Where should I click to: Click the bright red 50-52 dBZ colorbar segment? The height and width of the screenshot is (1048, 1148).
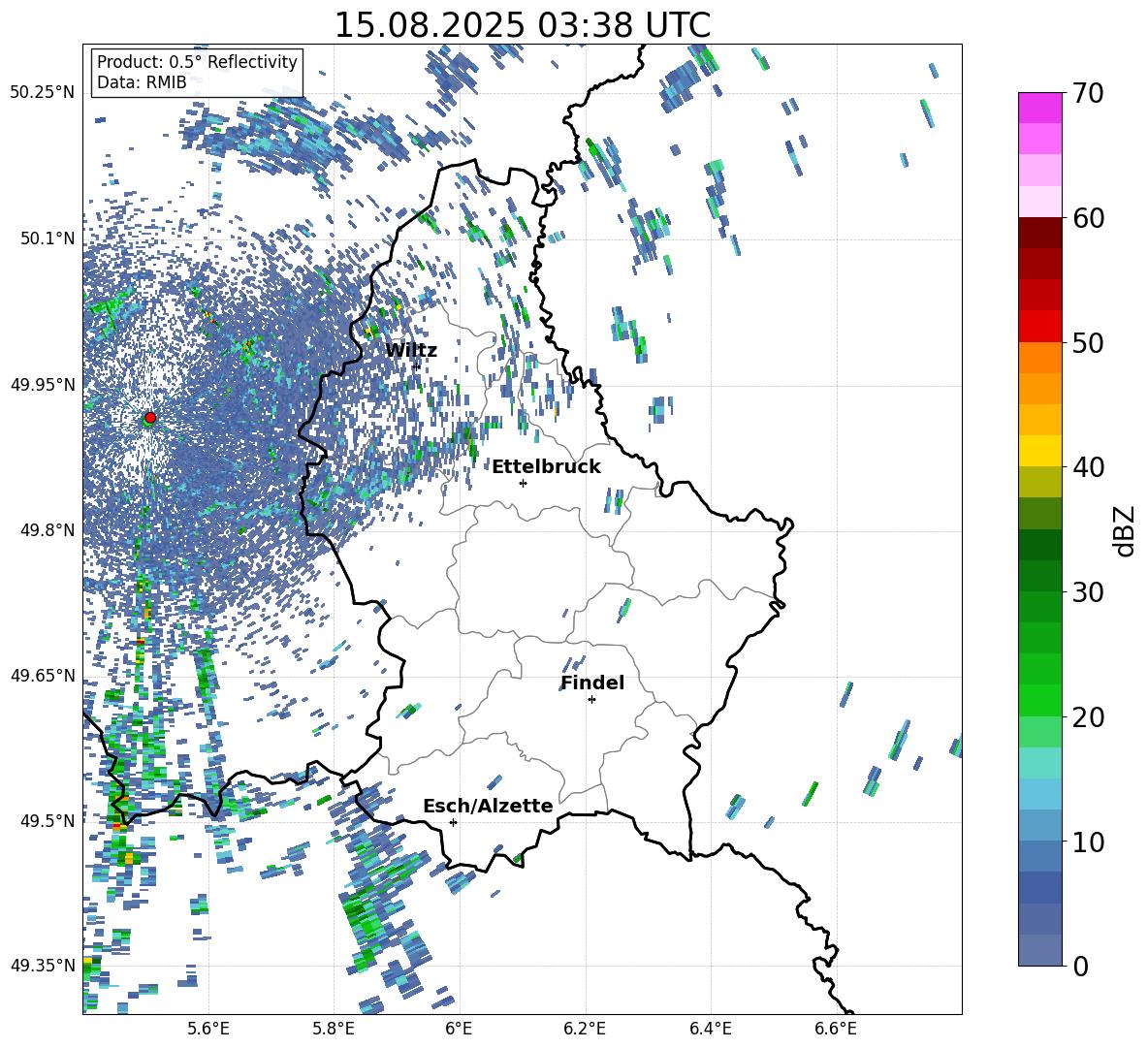tap(1039, 326)
